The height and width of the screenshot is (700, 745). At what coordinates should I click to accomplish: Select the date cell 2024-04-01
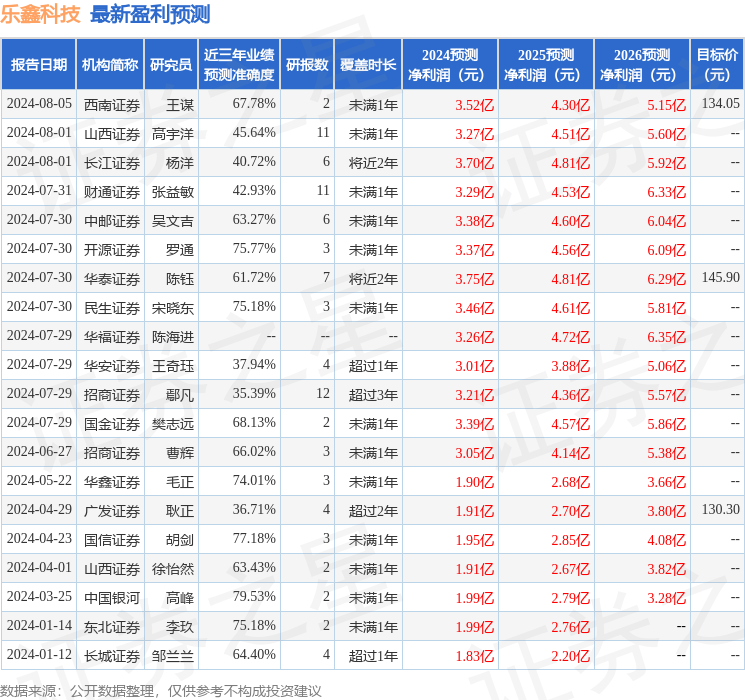(39, 567)
